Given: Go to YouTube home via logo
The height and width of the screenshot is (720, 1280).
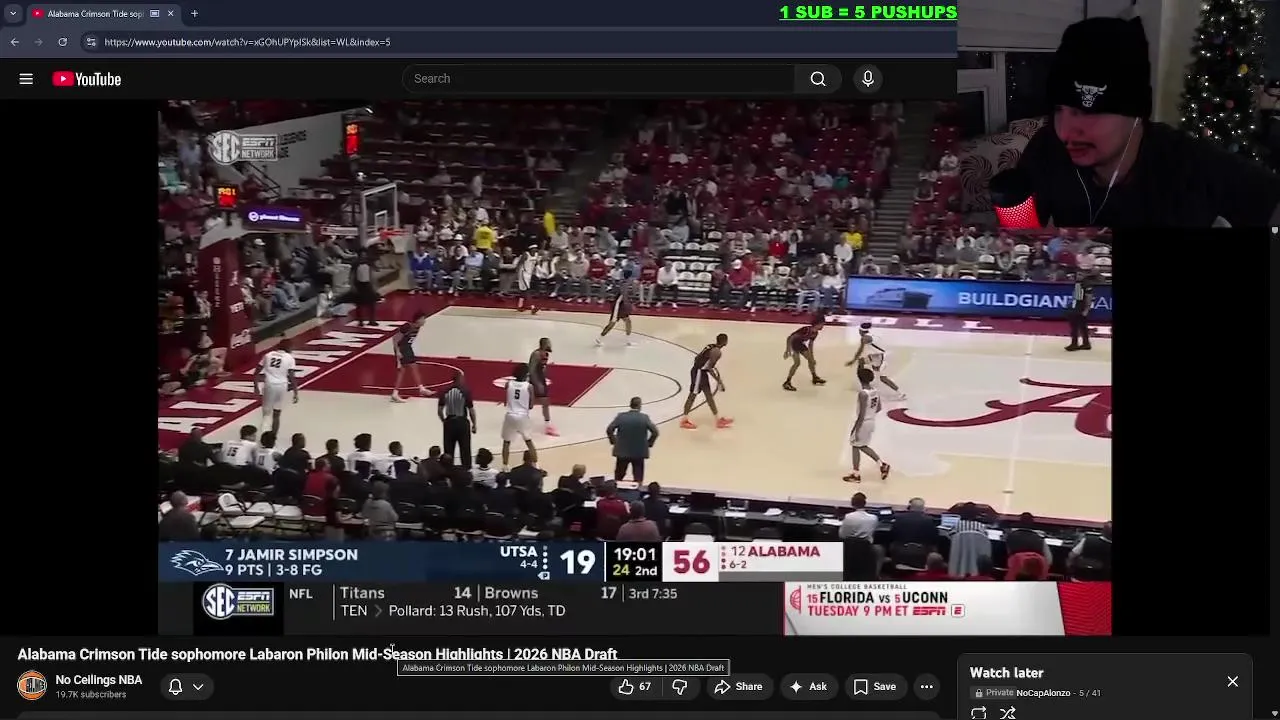Looking at the screenshot, I should coord(87,79).
